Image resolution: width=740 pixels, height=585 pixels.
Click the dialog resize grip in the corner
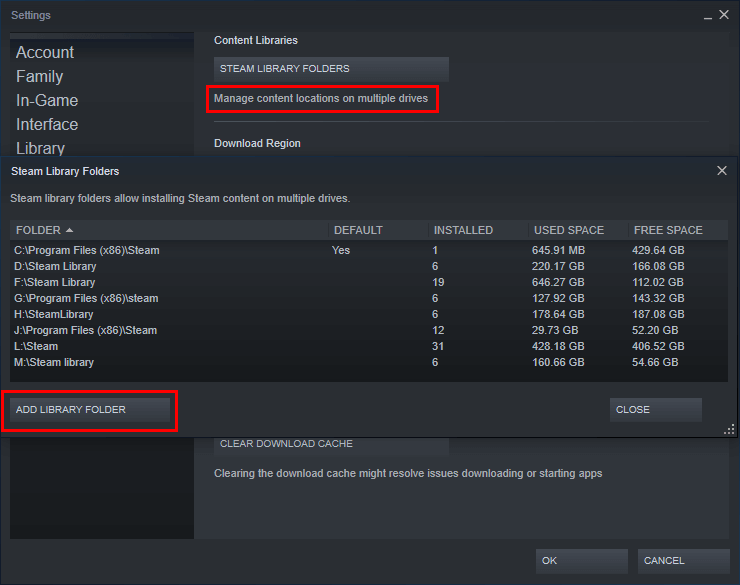point(729,429)
